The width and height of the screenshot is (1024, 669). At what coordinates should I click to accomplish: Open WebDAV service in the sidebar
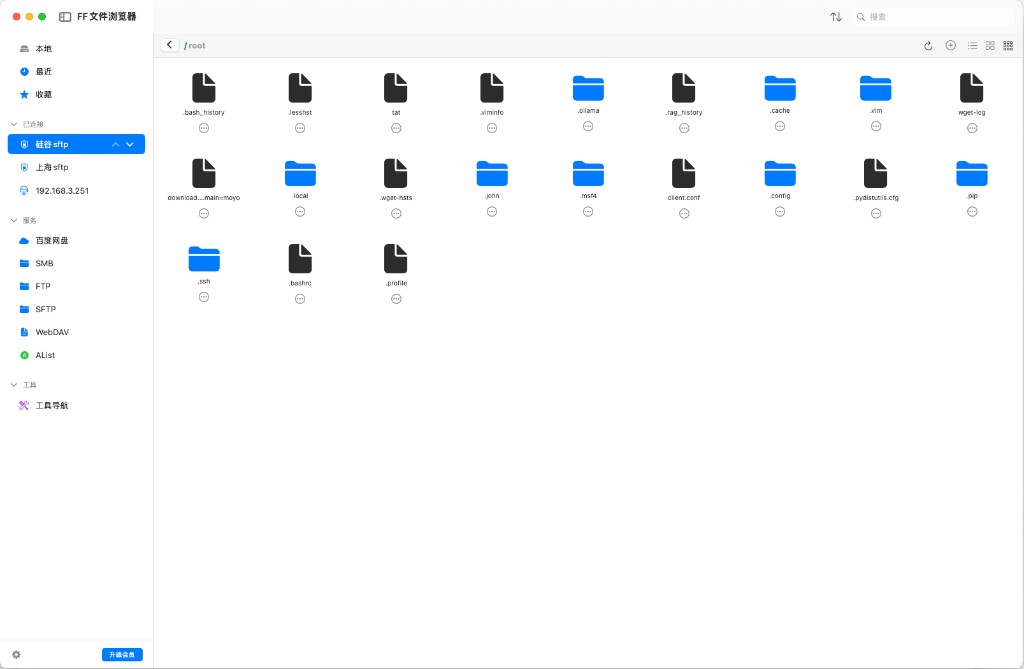tap(51, 332)
